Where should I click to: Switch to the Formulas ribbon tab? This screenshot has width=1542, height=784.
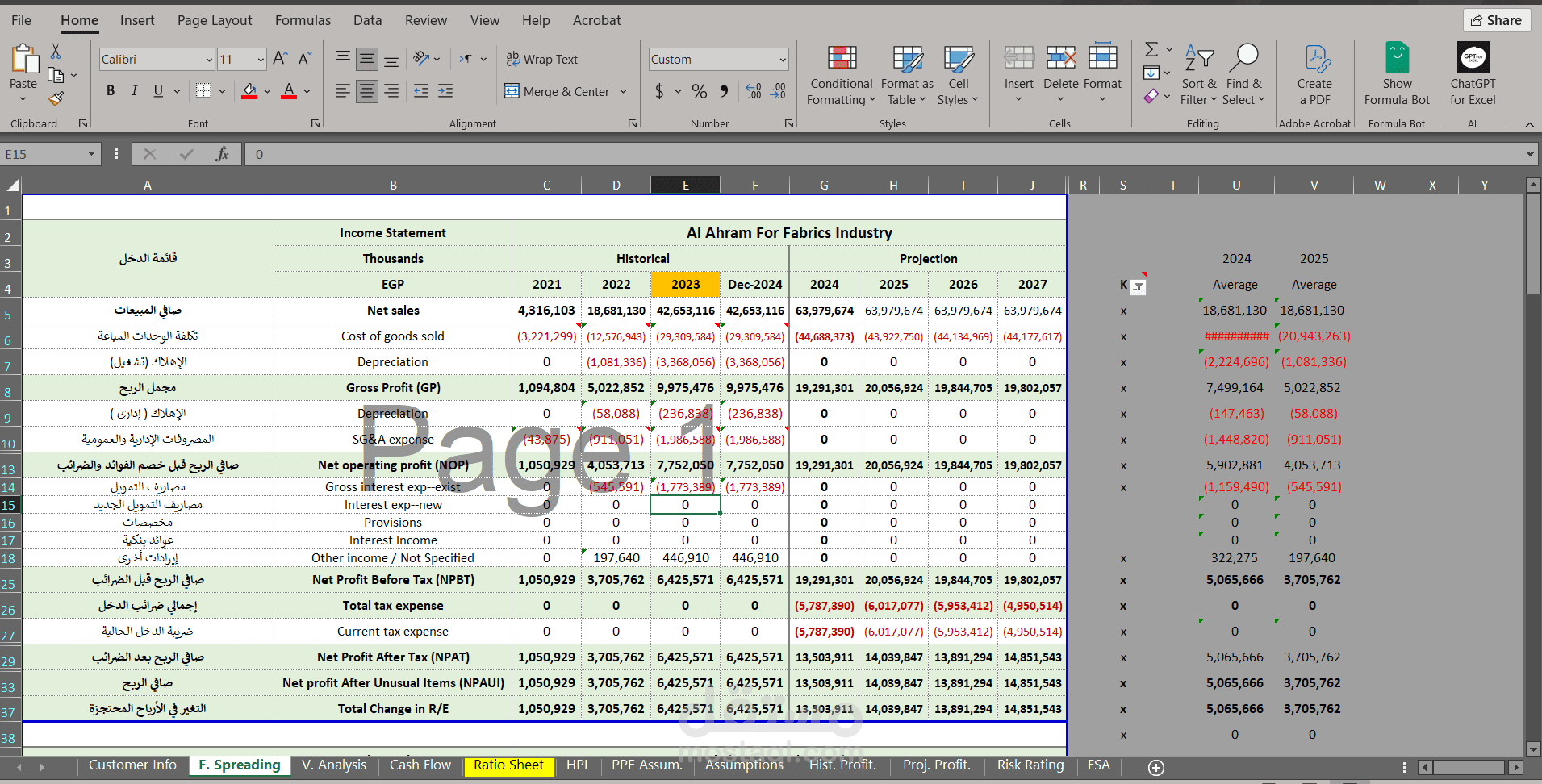(303, 20)
